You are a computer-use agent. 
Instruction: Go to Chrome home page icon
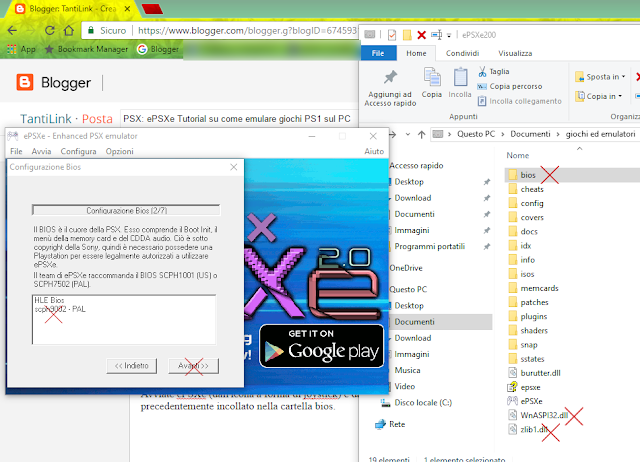pos(69,31)
